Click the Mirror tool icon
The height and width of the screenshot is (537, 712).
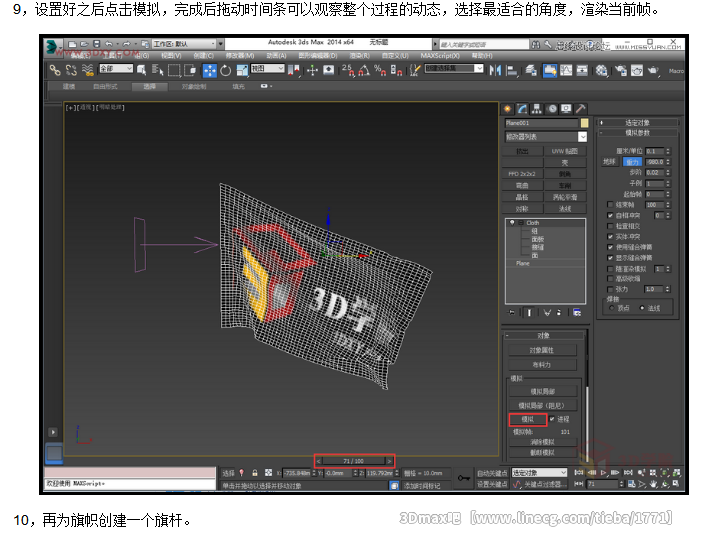pyautogui.click(x=495, y=70)
